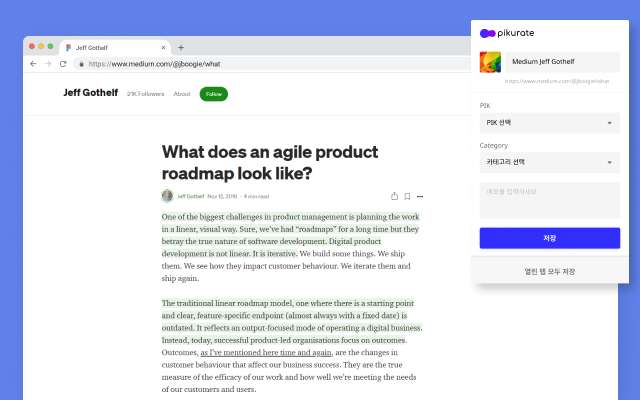This screenshot has height=400, width=640.
Task: Select the Jeff Gothelf browser tab
Action: (115, 48)
